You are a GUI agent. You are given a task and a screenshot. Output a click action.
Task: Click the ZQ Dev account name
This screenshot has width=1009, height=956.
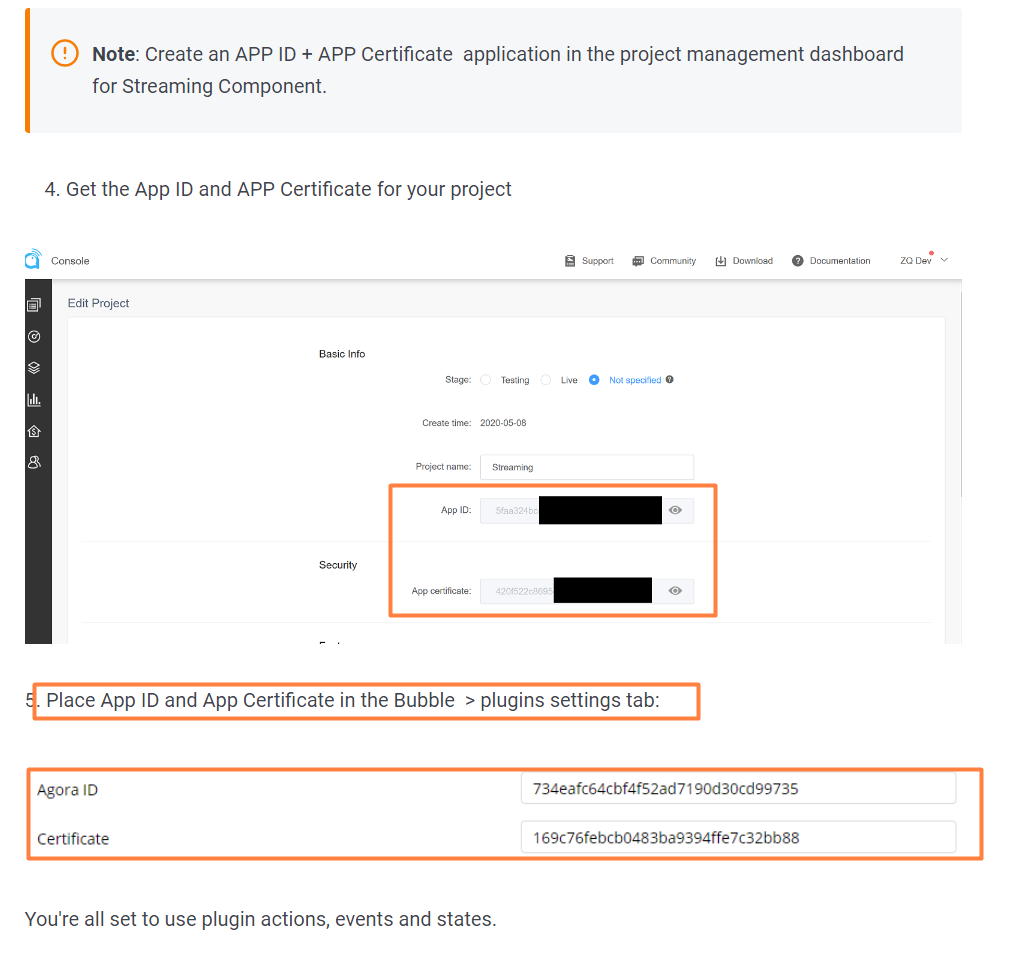pos(916,261)
